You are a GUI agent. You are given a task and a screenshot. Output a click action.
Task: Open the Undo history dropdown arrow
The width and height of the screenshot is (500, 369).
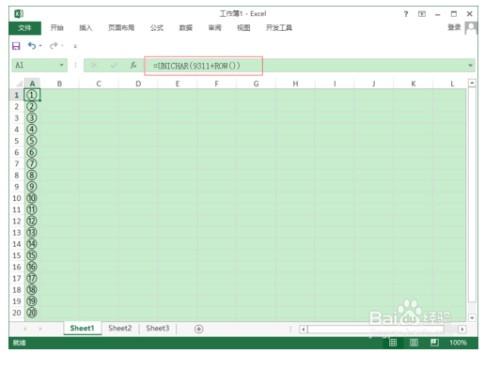[40, 46]
